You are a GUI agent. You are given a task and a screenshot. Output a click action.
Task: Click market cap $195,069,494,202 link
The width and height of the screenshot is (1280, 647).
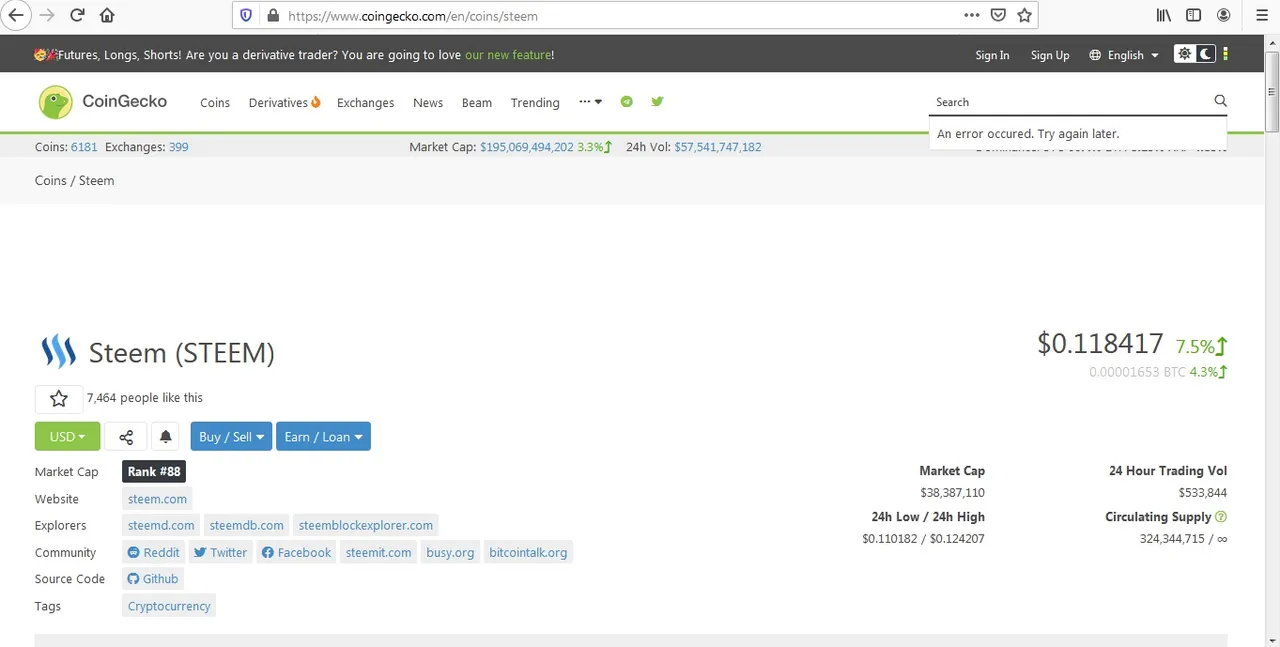pos(527,147)
